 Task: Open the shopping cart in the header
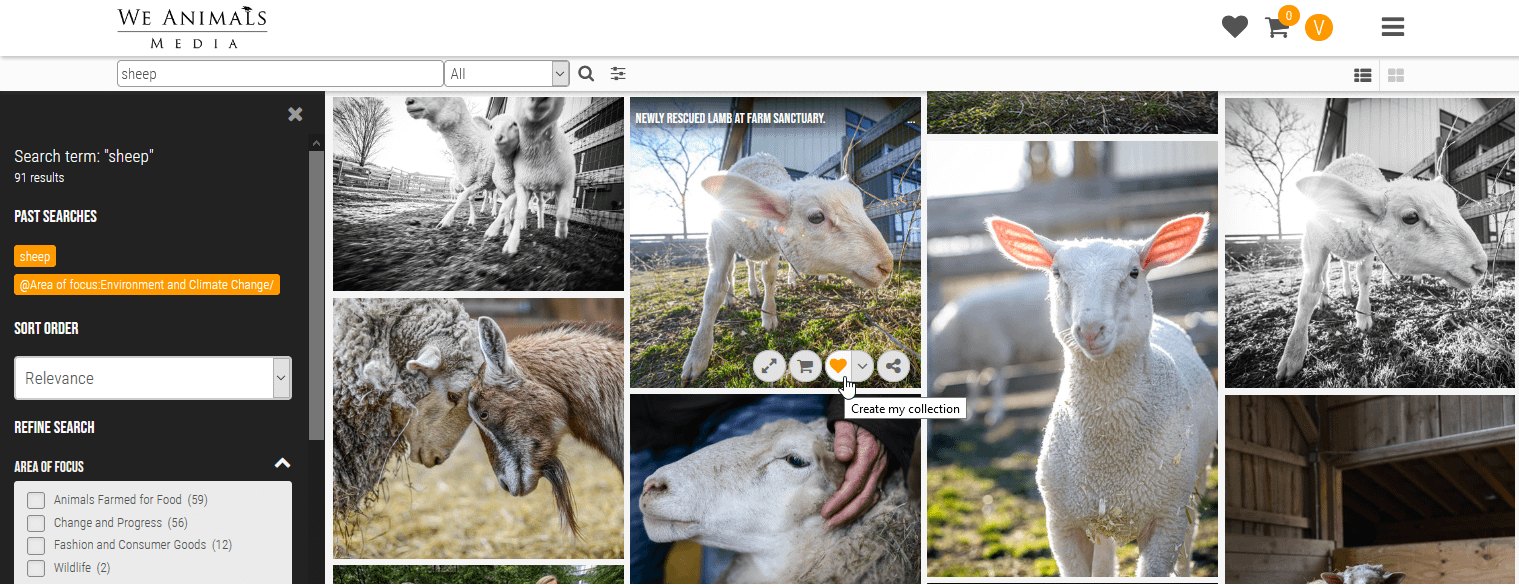(x=1277, y=28)
